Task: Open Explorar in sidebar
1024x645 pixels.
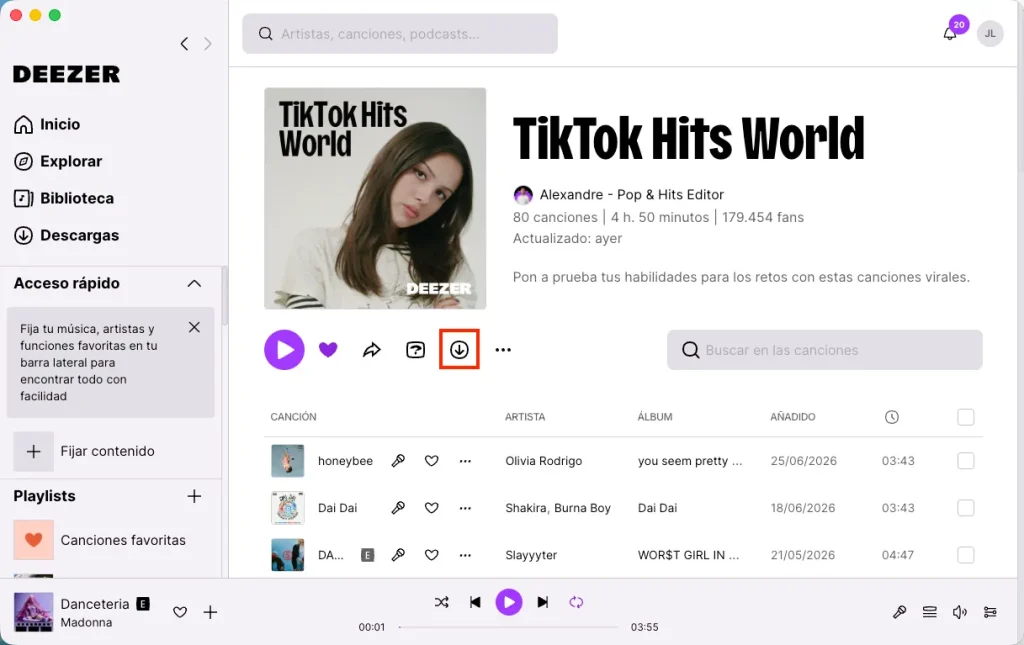Action: pos(58,161)
